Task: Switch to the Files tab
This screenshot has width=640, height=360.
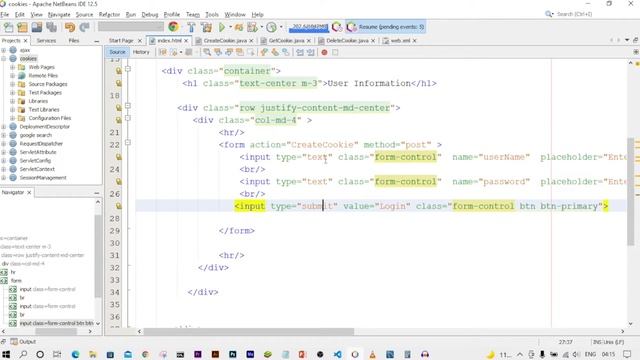Action: click(74, 40)
